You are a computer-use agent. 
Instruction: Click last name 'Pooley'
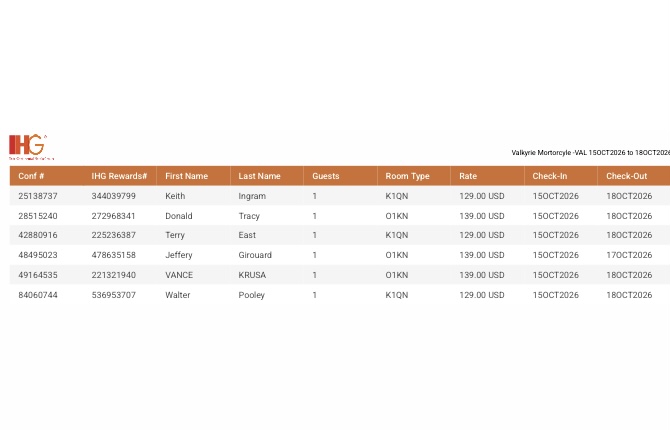point(252,295)
